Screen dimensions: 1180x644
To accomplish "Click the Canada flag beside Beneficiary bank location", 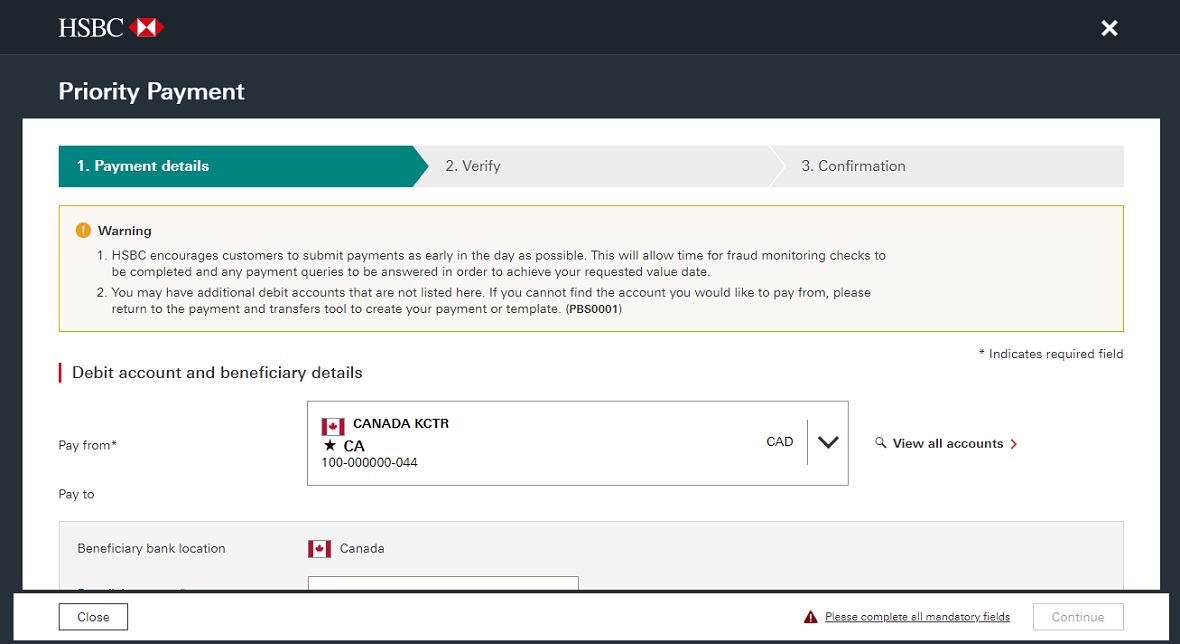I will tap(319, 548).
